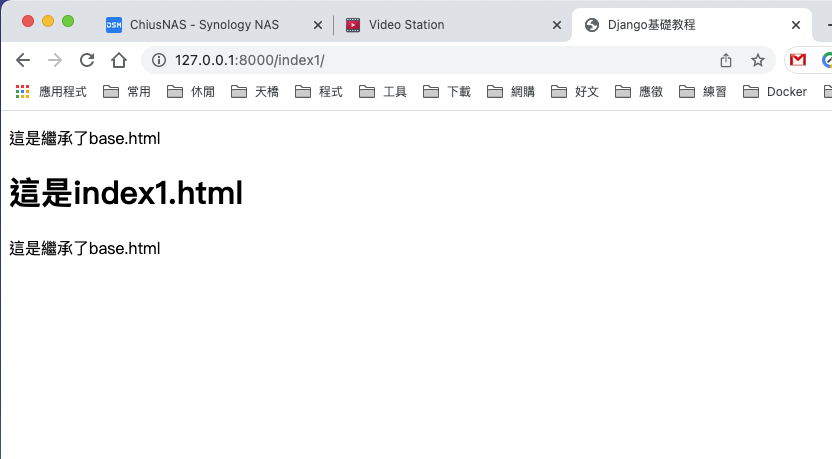Open the new tab plus button
This screenshot has height=459, width=832.
pos(827,24)
